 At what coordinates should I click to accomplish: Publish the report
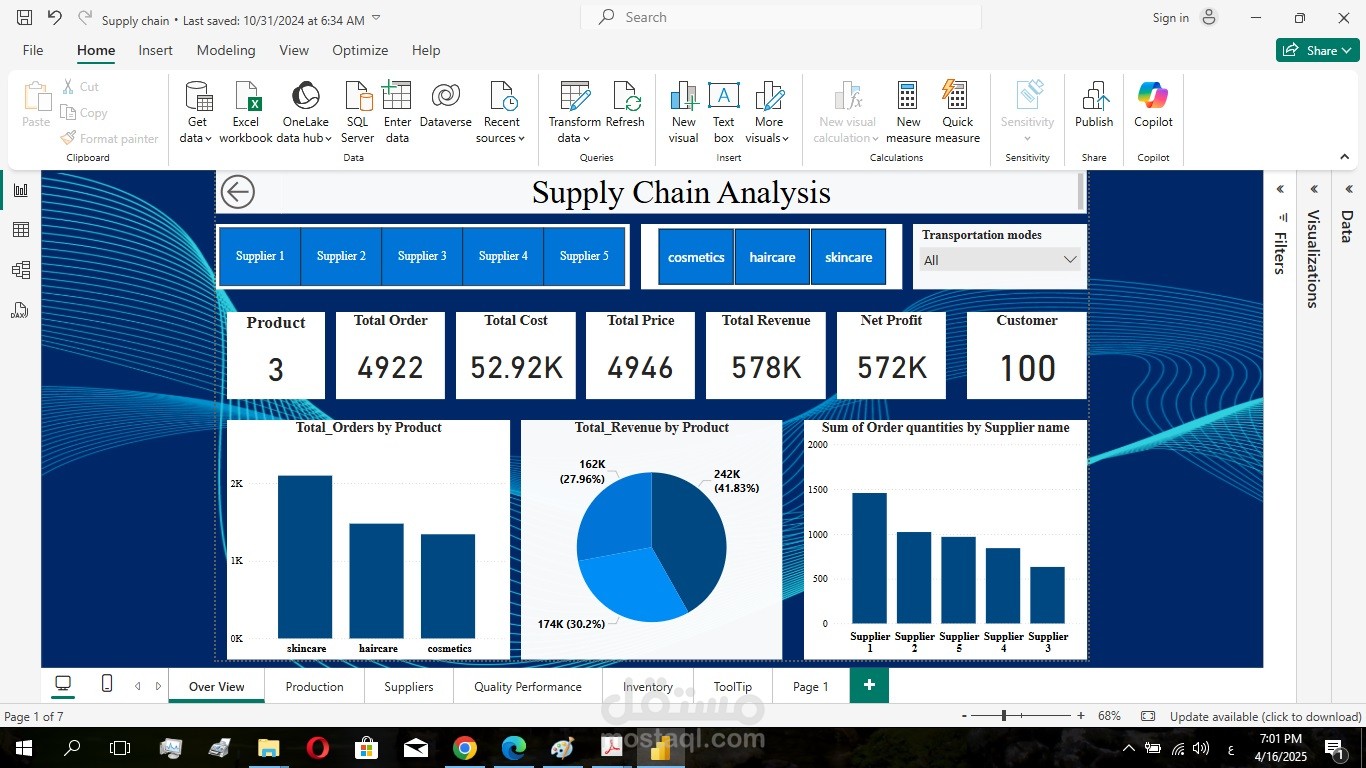point(1094,105)
